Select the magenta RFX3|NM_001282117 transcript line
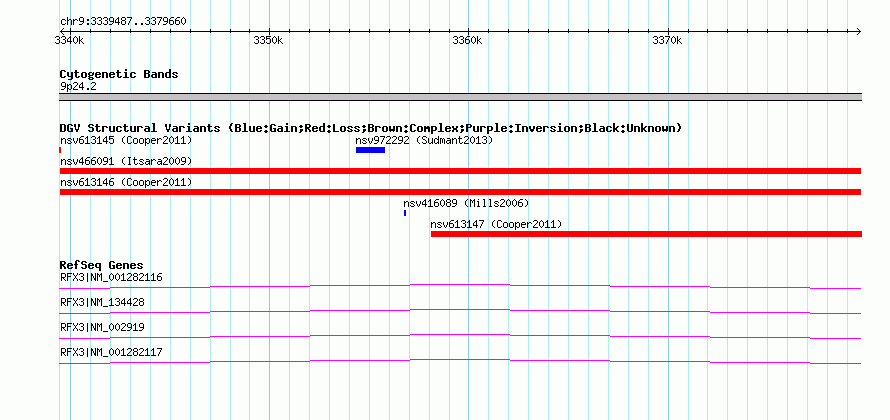The height and width of the screenshot is (420, 890). coord(460,361)
